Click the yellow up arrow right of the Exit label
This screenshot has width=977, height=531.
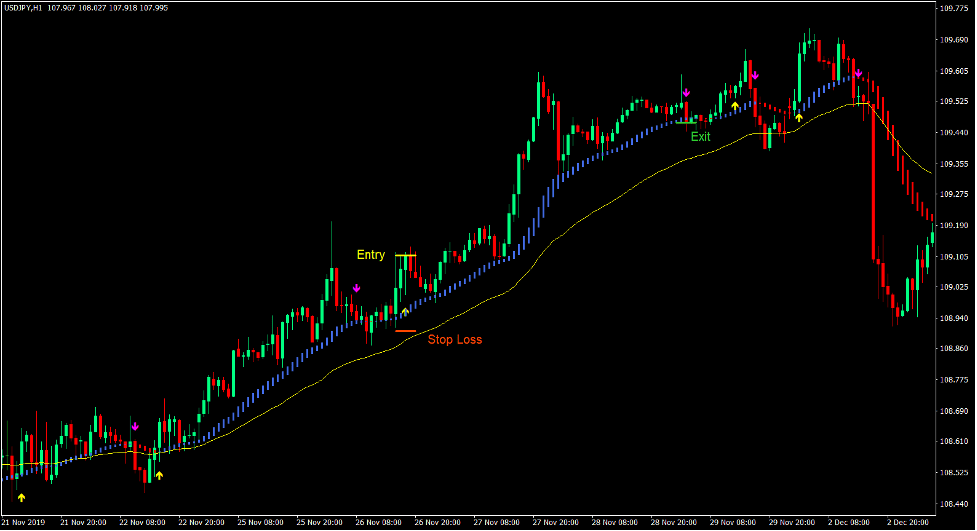[735, 105]
